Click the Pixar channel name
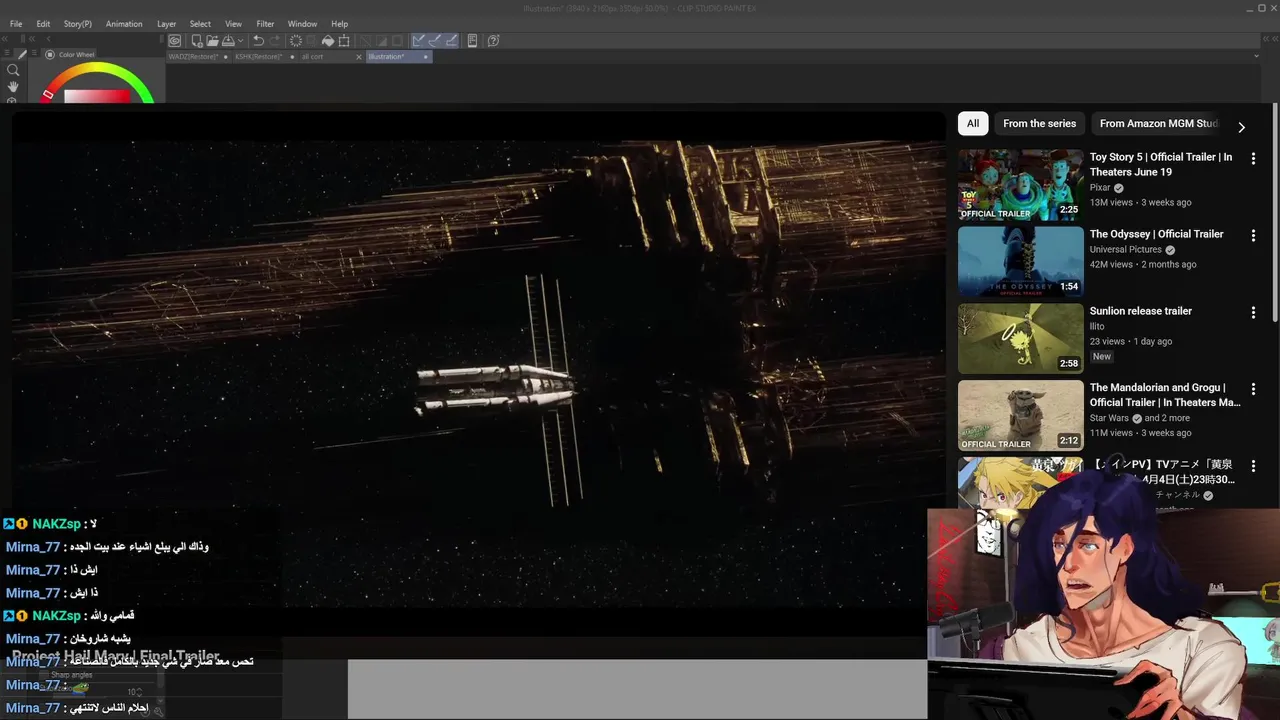This screenshot has width=1280, height=720. tap(1100, 188)
